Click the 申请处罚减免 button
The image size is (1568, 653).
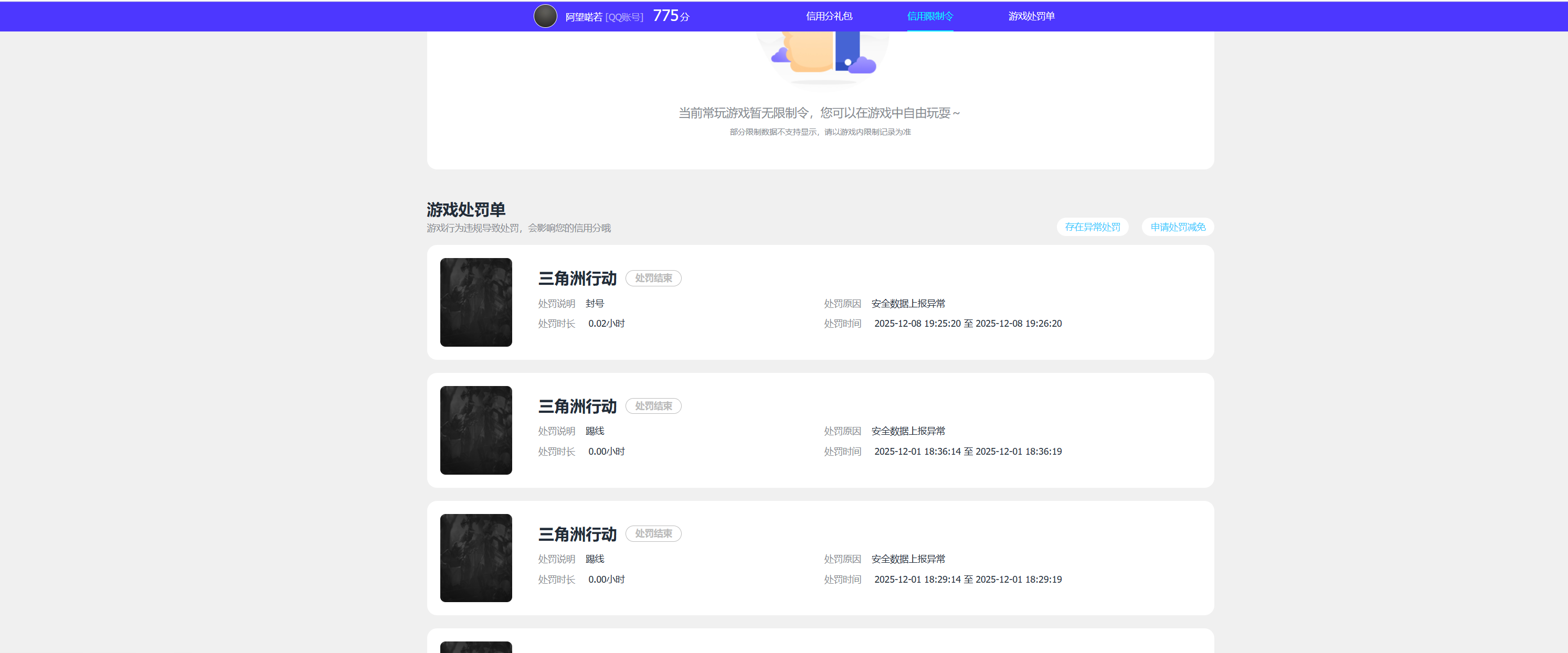tap(1177, 227)
